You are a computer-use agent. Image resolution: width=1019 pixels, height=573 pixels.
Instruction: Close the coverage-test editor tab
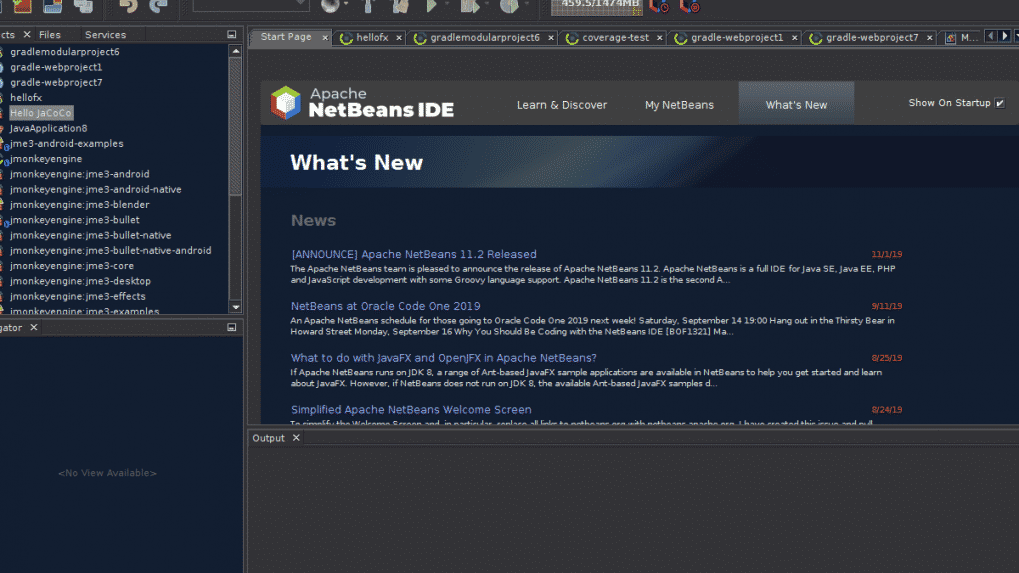coord(660,38)
